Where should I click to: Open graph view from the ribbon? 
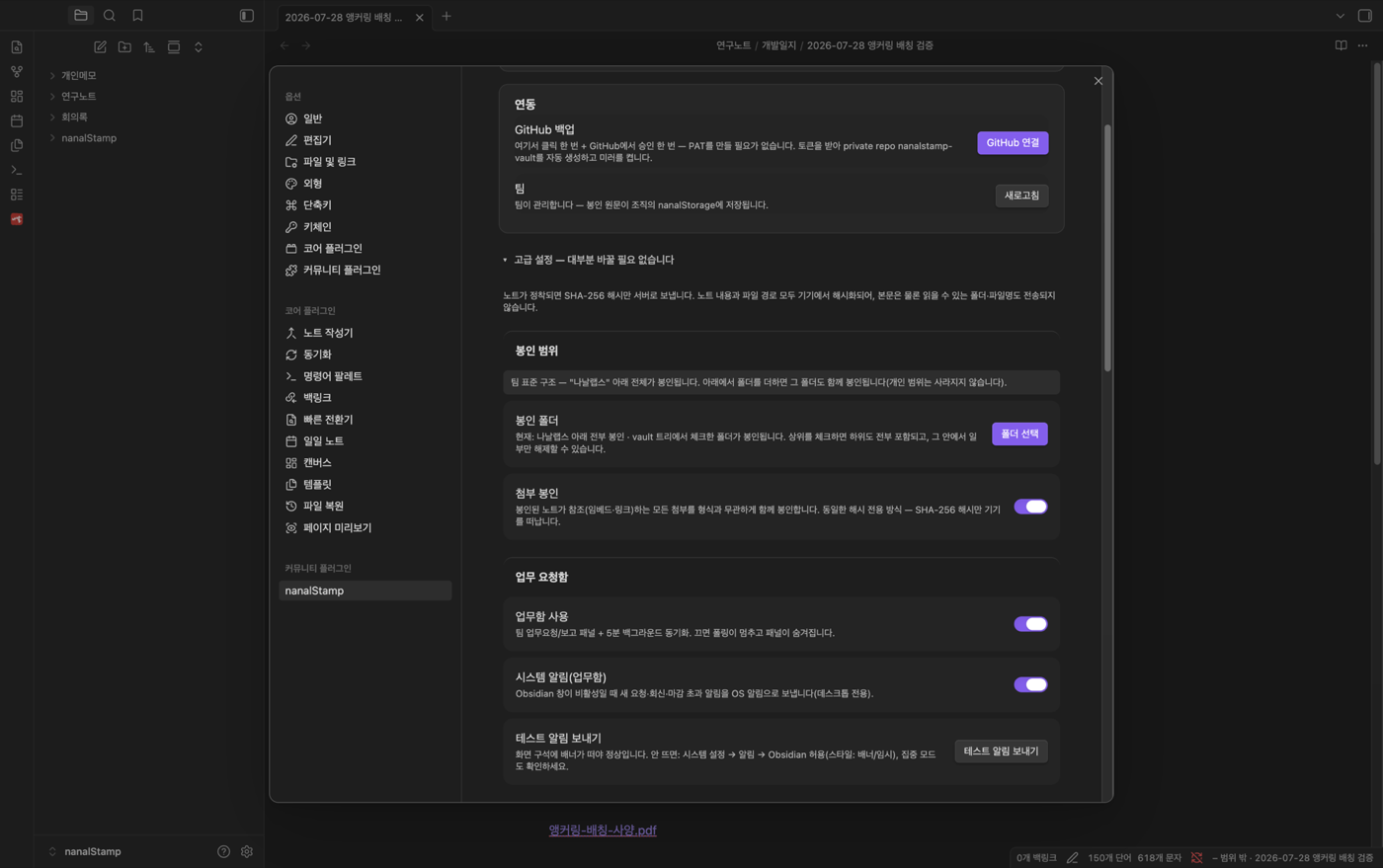pos(17,72)
